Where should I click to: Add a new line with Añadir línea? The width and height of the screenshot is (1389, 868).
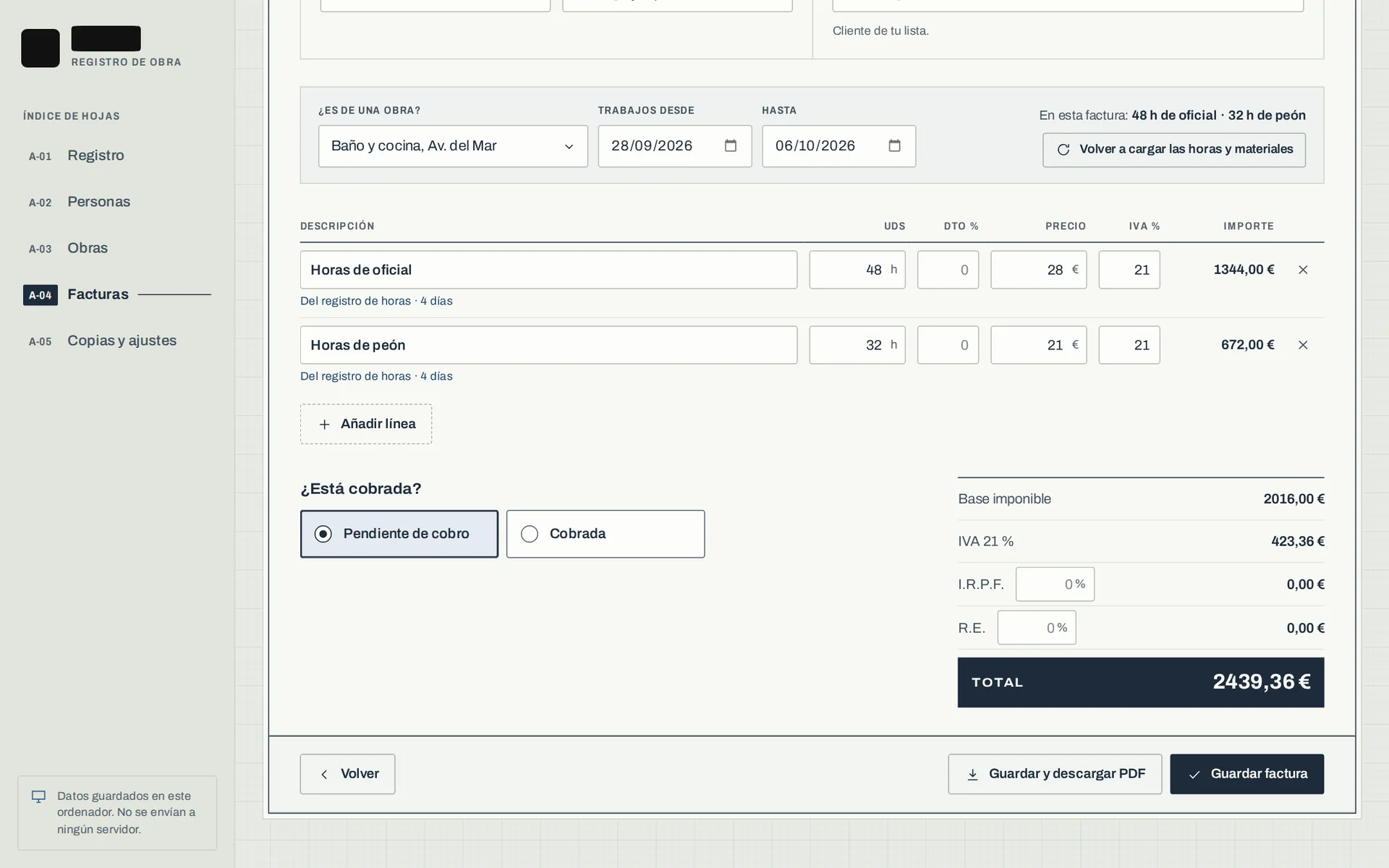[x=366, y=424]
